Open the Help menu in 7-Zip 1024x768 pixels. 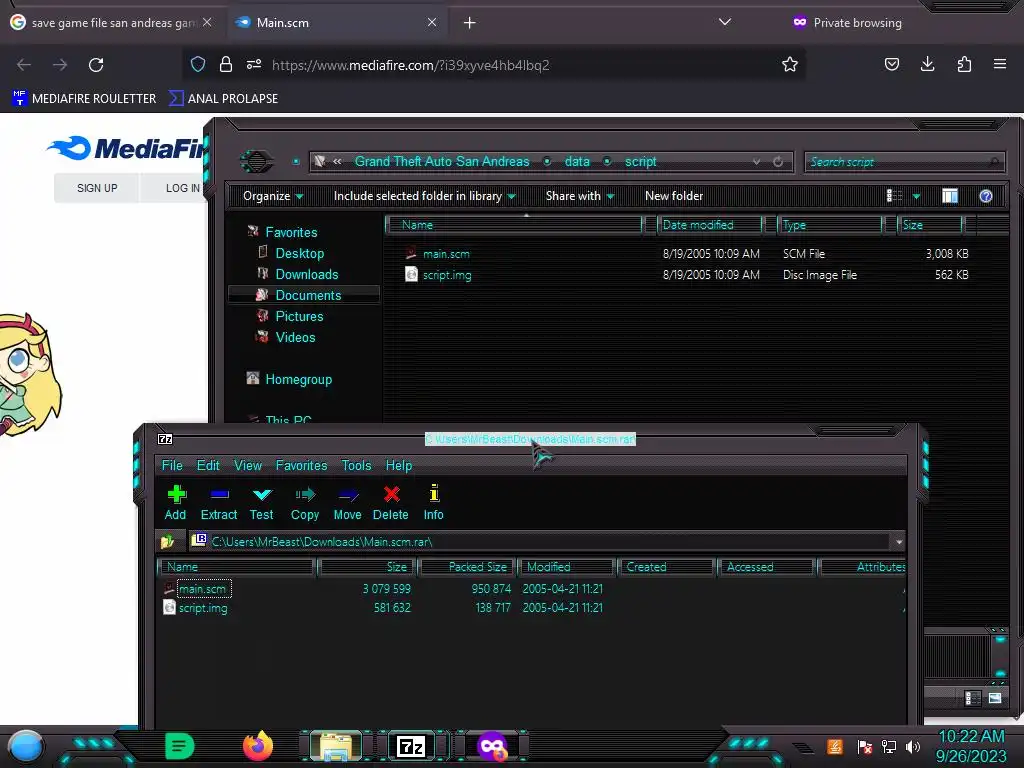(398, 466)
